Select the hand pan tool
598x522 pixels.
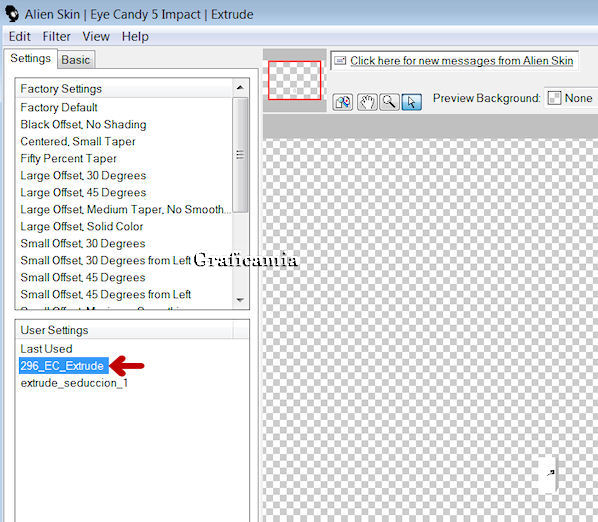(x=367, y=102)
